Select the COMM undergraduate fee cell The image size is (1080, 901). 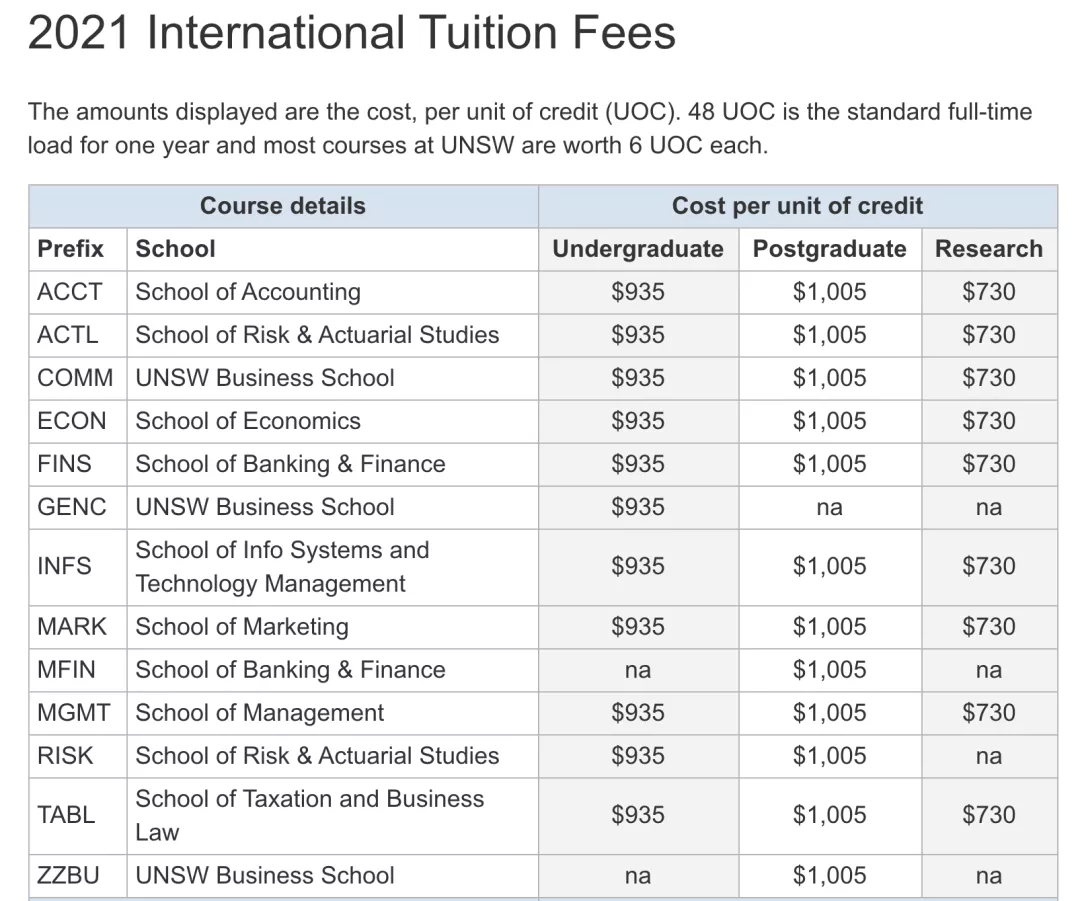[x=638, y=378]
